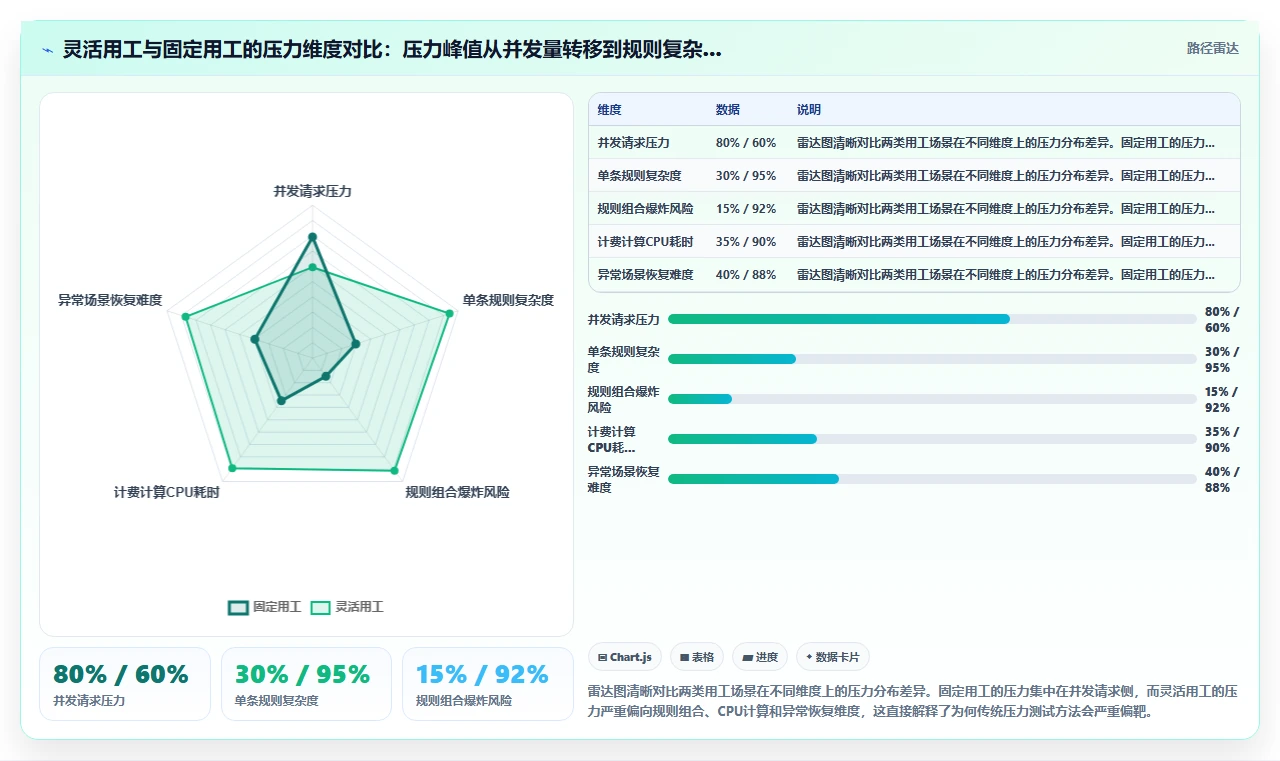The image size is (1280, 761).
Task: Click the 并发请求压力 progress bar
Action: (932, 319)
